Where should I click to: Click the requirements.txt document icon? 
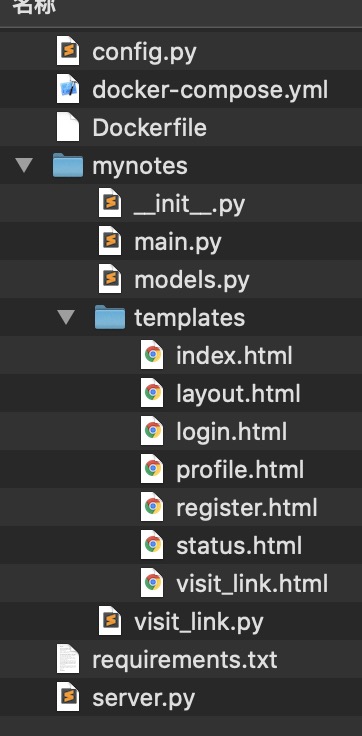point(68,659)
